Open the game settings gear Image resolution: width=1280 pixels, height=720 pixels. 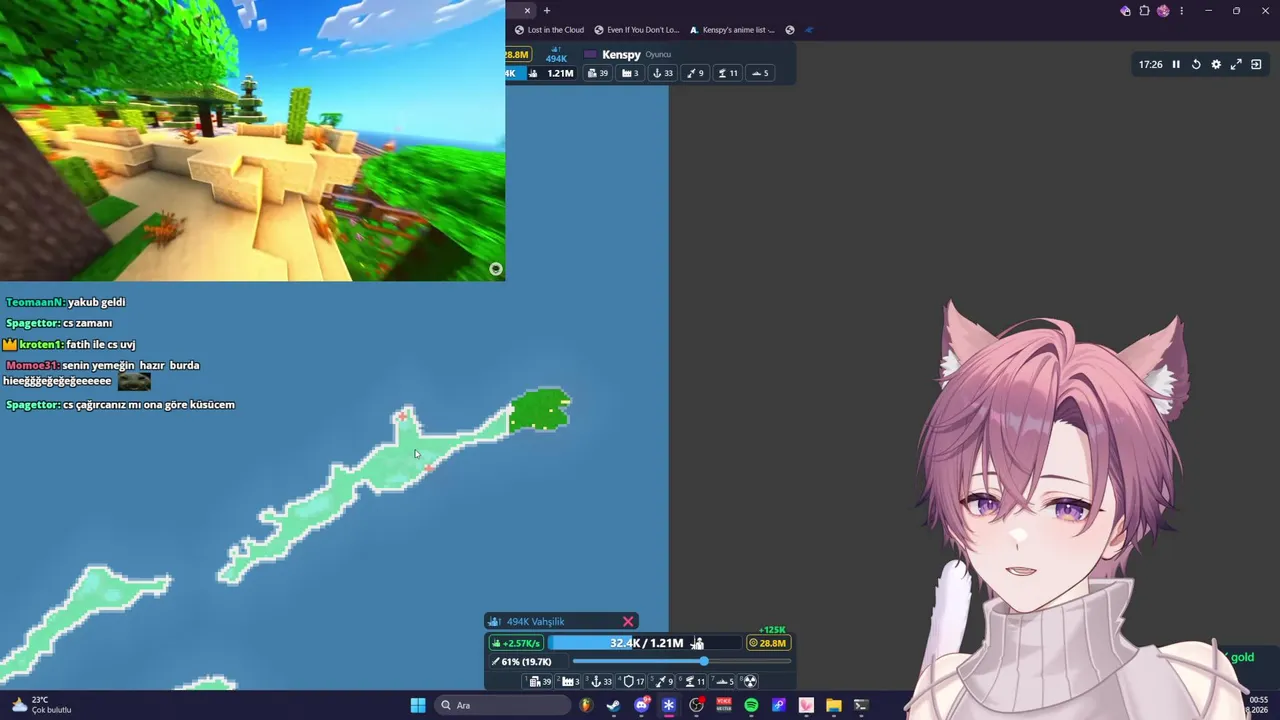(x=1216, y=64)
